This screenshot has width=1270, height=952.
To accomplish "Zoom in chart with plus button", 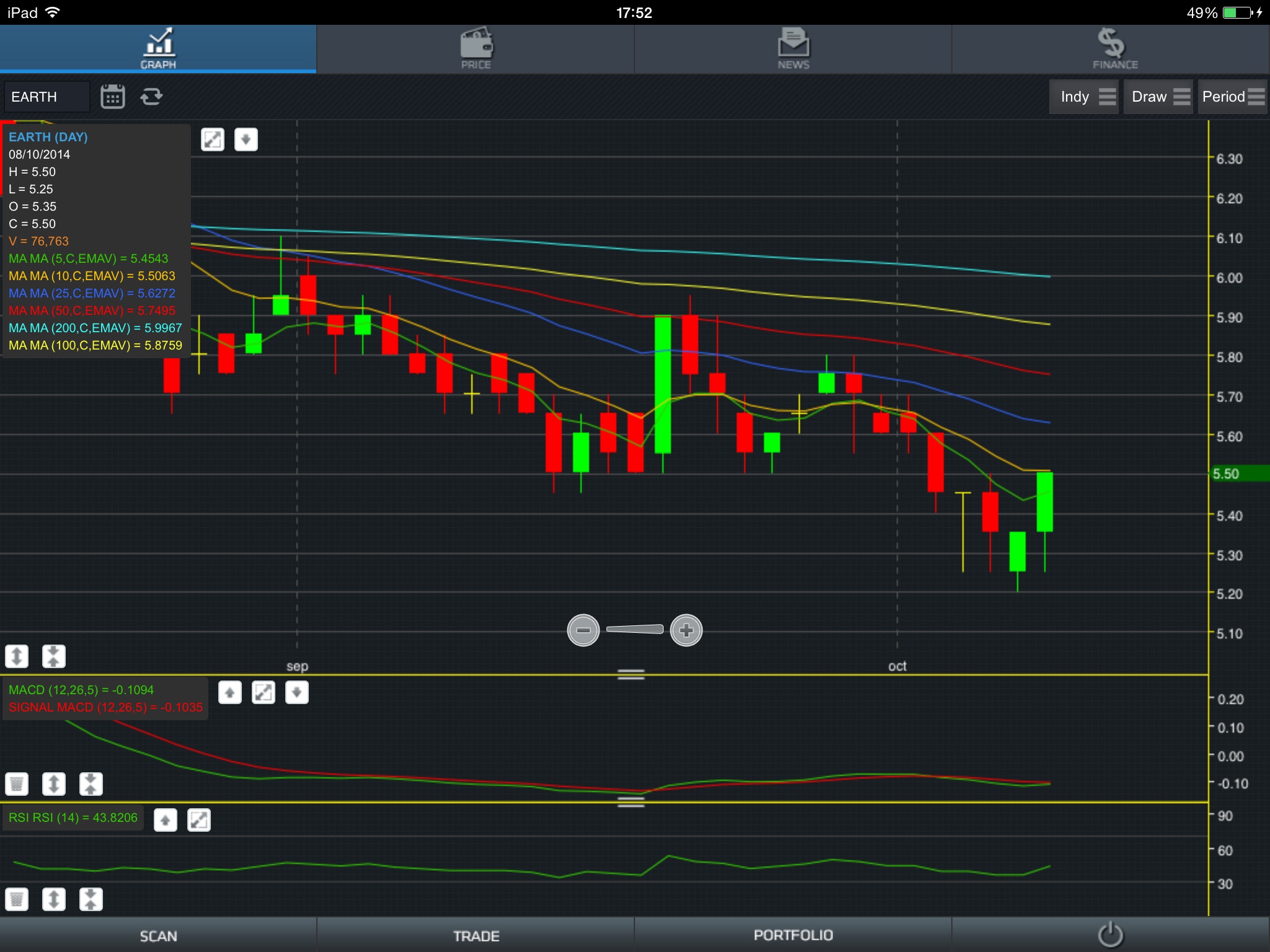I will [x=686, y=630].
